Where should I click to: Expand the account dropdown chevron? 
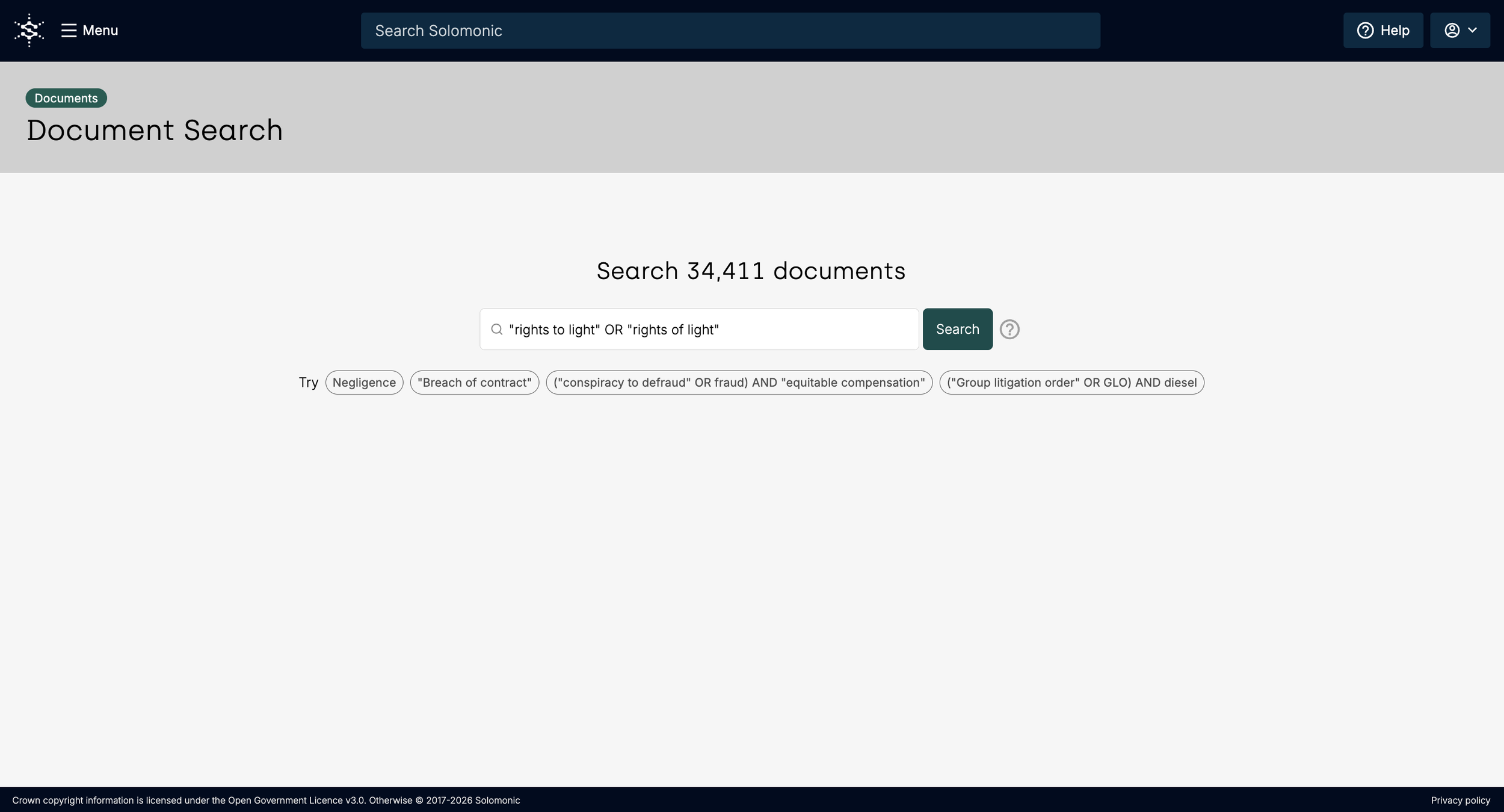1472,30
